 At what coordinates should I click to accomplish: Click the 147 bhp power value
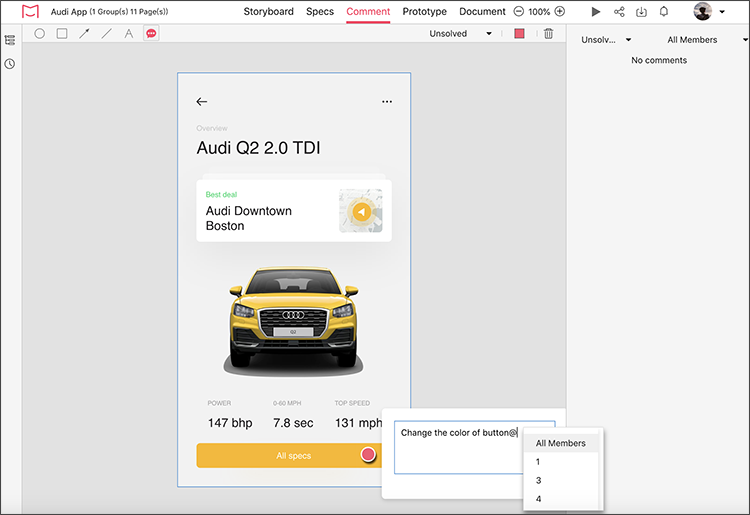tap(230, 423)
